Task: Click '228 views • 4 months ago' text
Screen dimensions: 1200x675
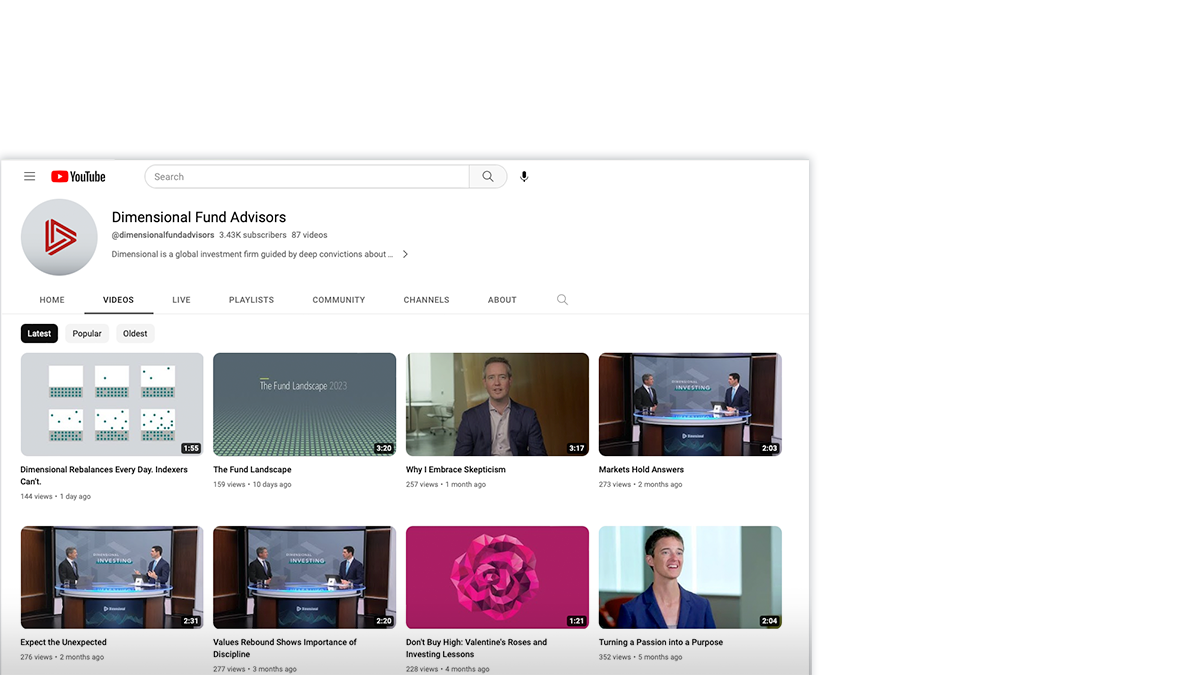Action: pyautogui.click(x=448, y=669)
